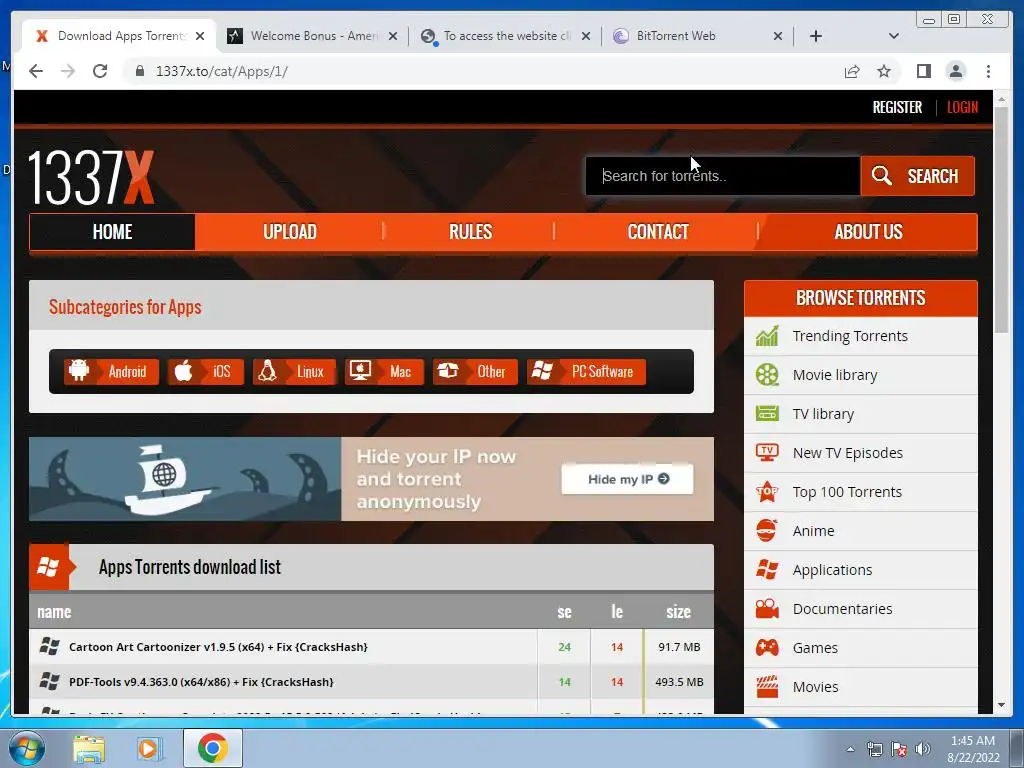Viewport: 1024px width, 768px height.
Task: Click the address bar URL
Action: [222, 71]
